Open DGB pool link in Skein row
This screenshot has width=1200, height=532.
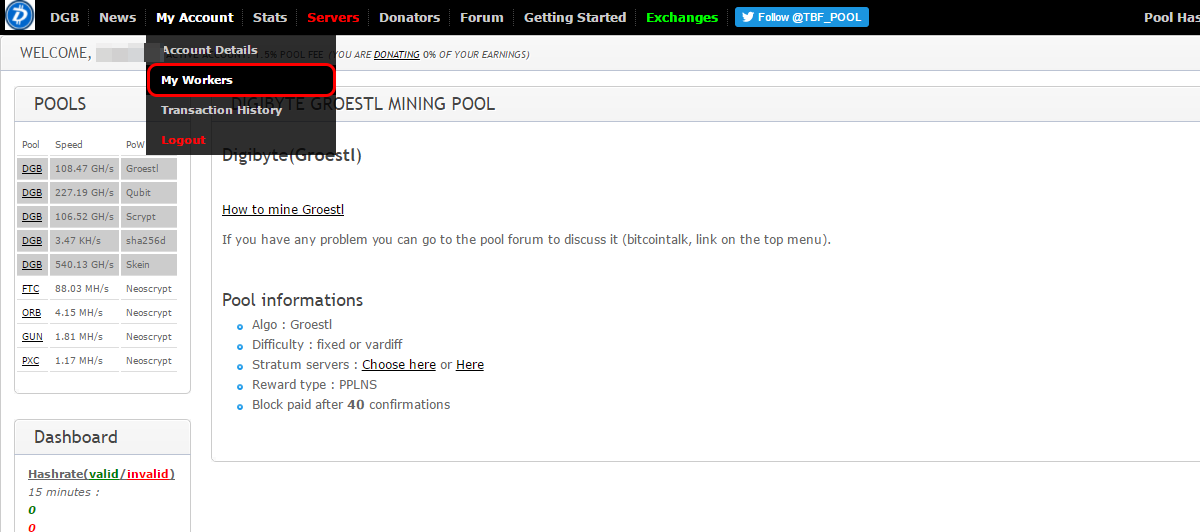click(x=32, y=265)
